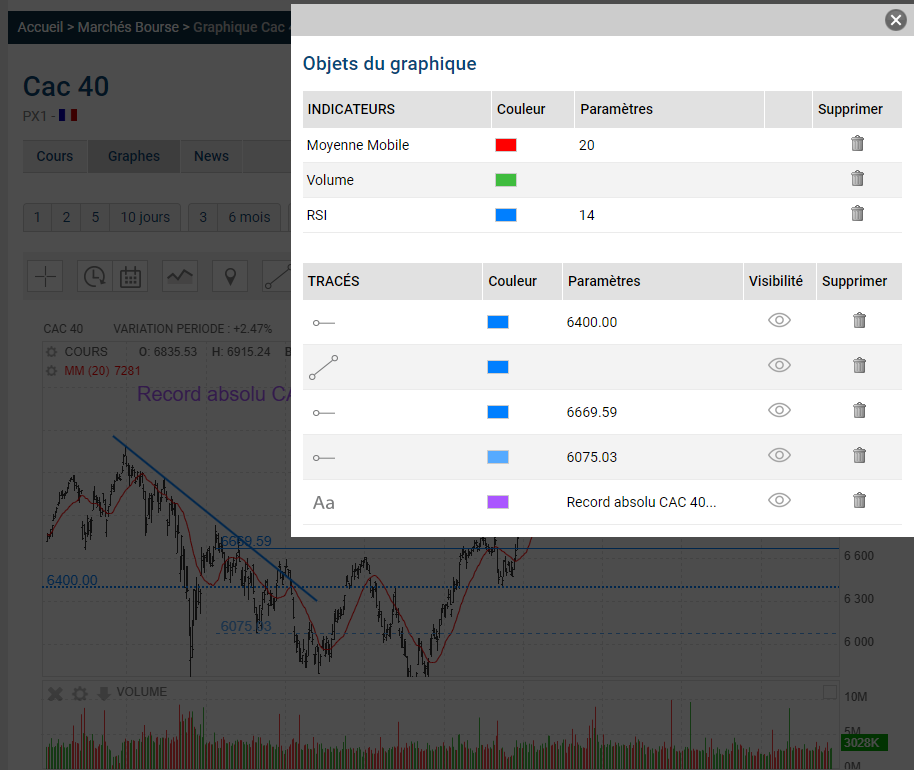Open the News tab
The image size is (914, 770).
click(211, 156)
